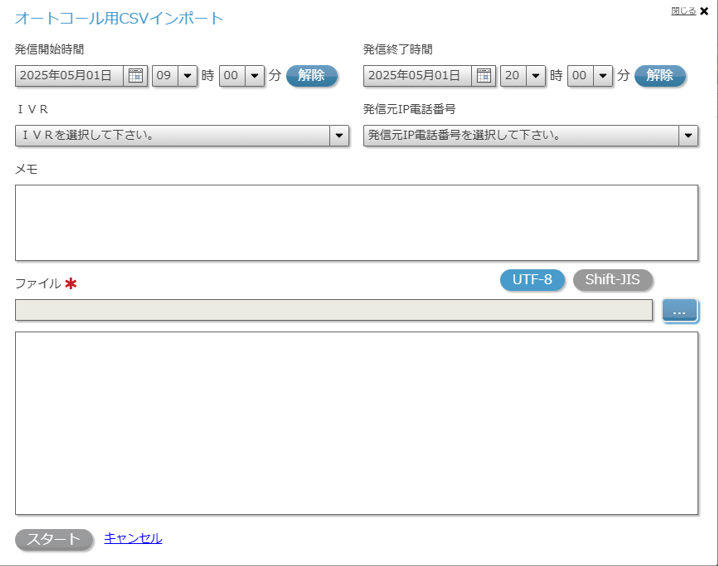Click the スタート button
Viewport: 718px width, 566px height.
pos(54,539)
